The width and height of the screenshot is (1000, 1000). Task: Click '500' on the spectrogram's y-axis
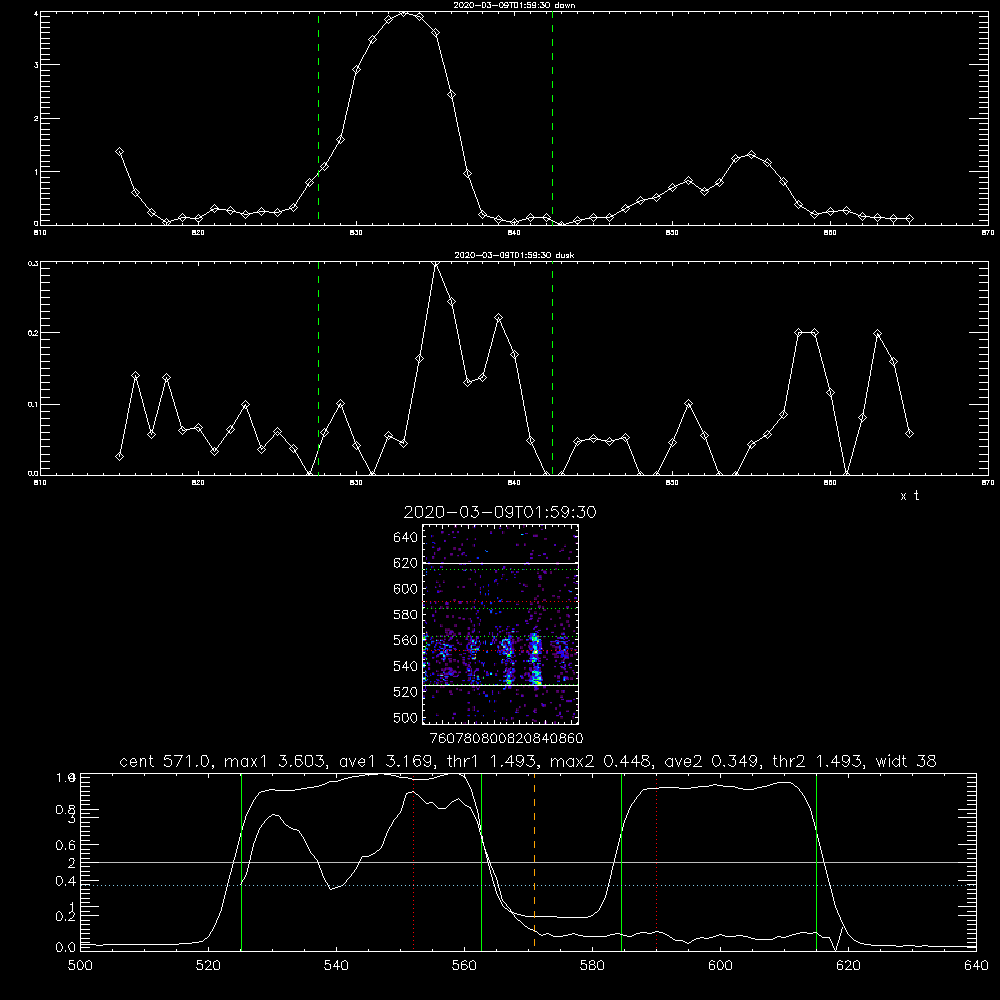click(x=406, y=718)
